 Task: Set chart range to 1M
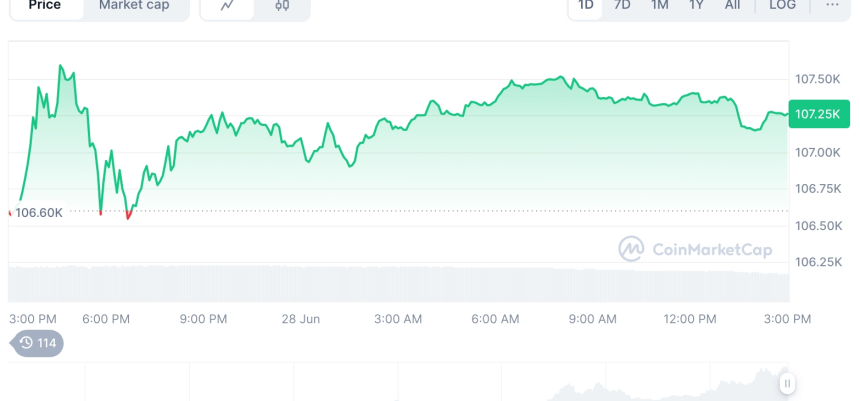pyautogui.click(x=659, y=5)
